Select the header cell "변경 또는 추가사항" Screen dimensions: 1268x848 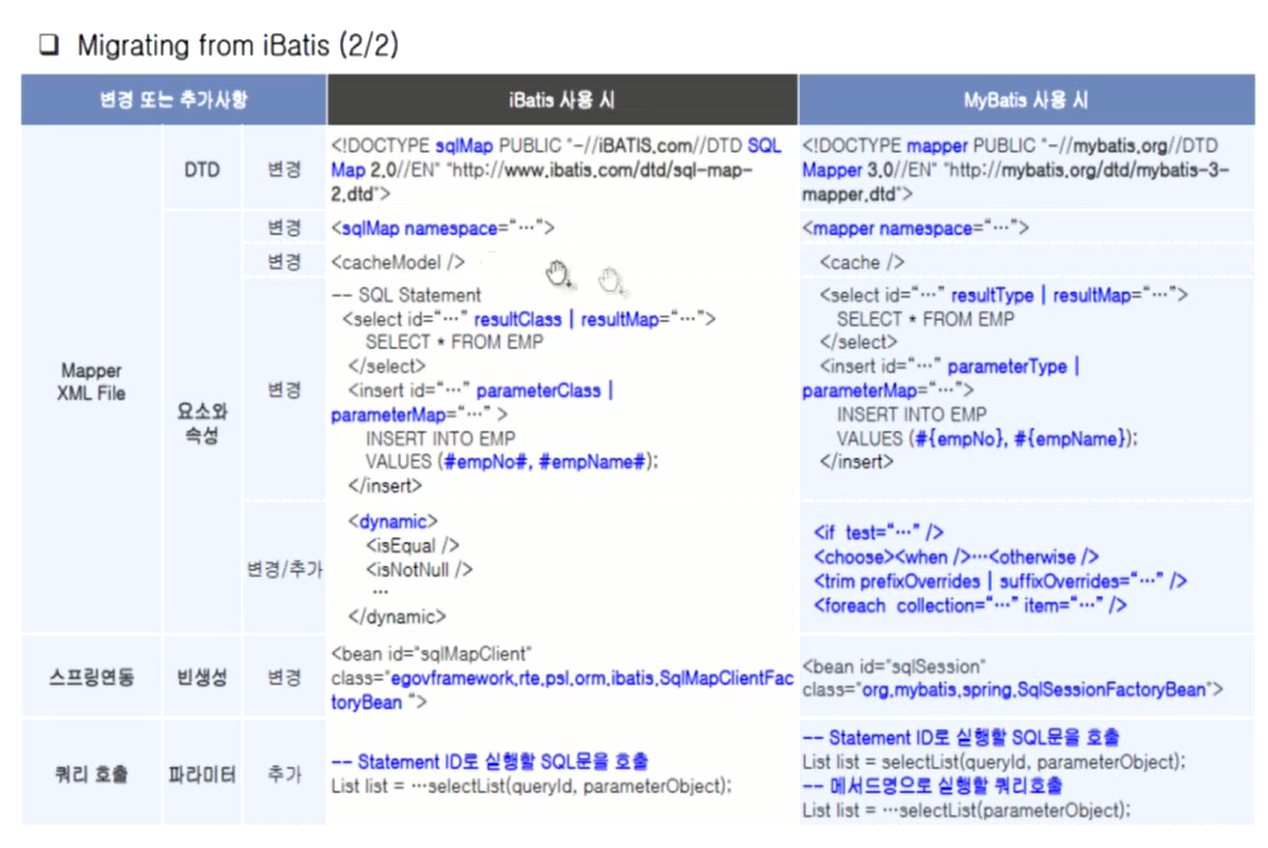coord(174,100)
